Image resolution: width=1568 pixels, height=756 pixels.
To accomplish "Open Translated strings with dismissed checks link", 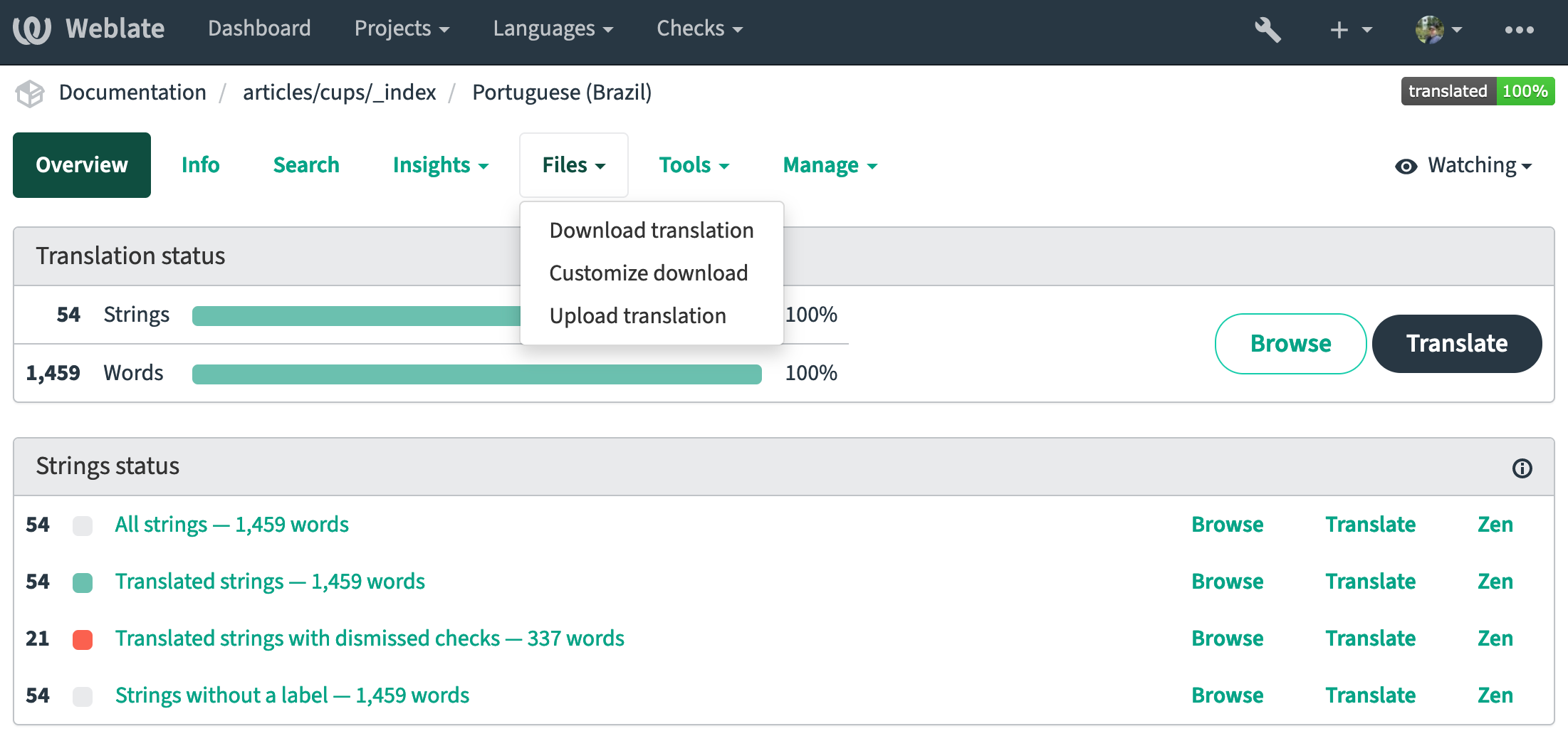I will point(370,639).
